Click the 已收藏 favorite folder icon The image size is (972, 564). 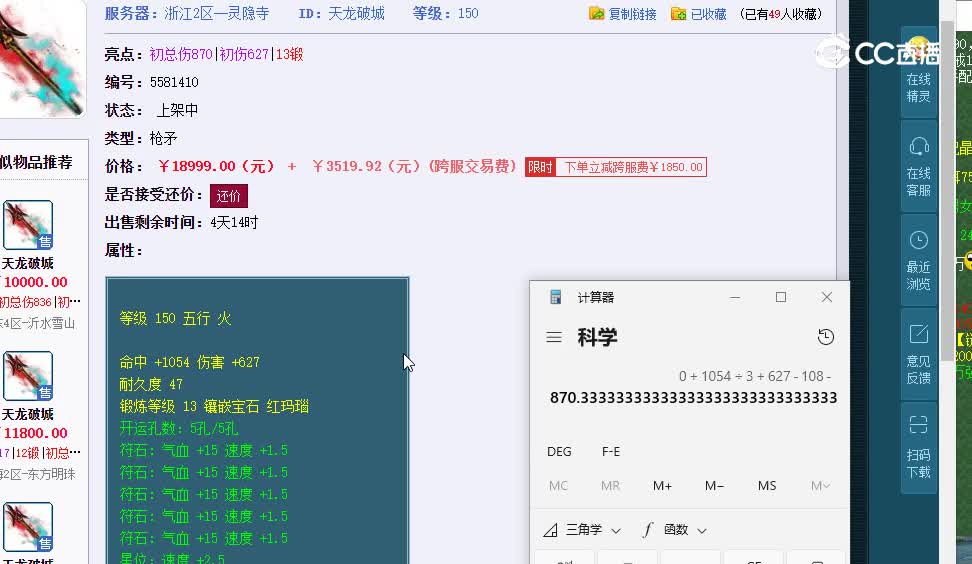click(x=678, y=13)
